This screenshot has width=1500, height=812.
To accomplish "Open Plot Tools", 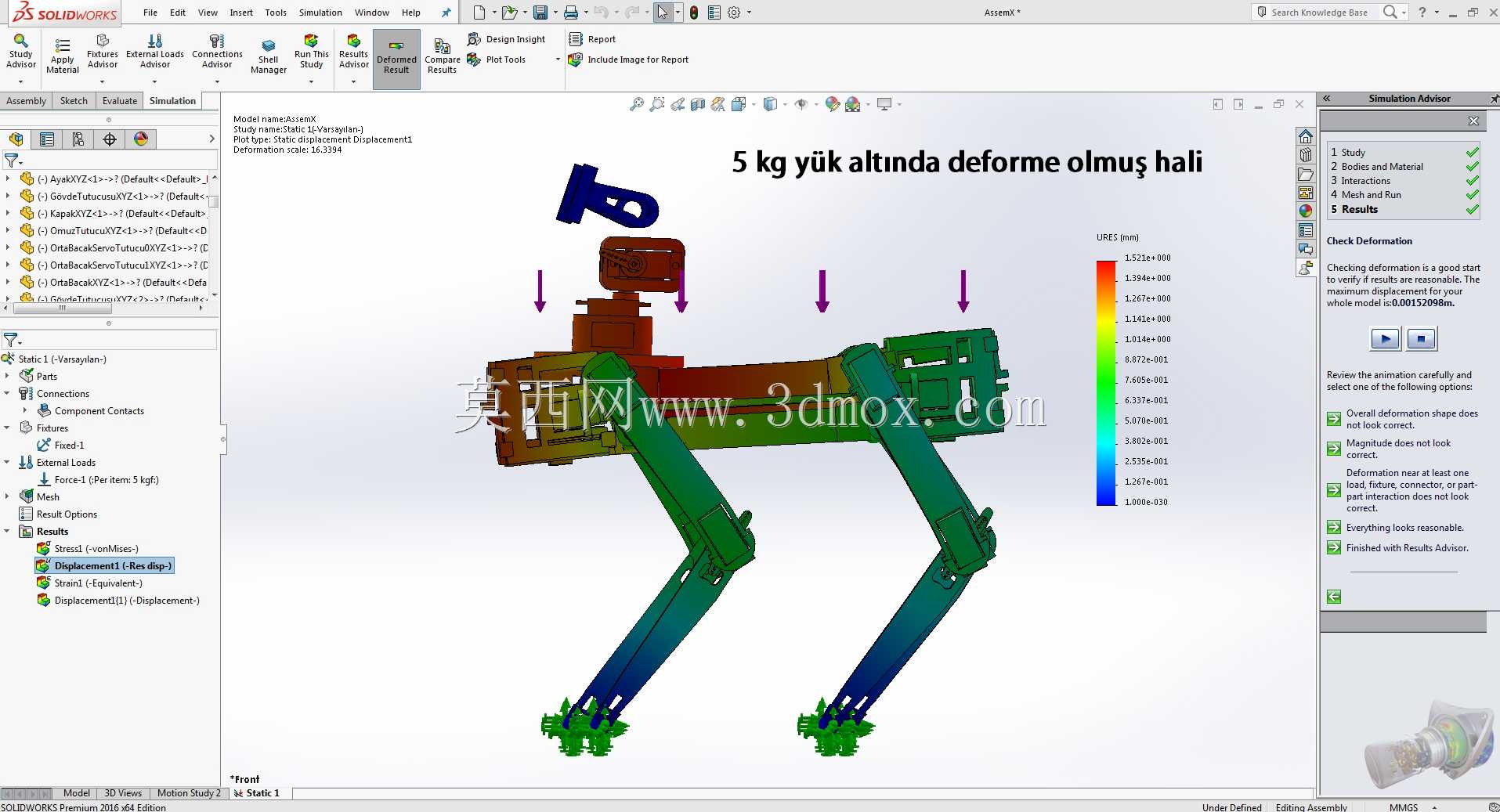I will [497, 60].
